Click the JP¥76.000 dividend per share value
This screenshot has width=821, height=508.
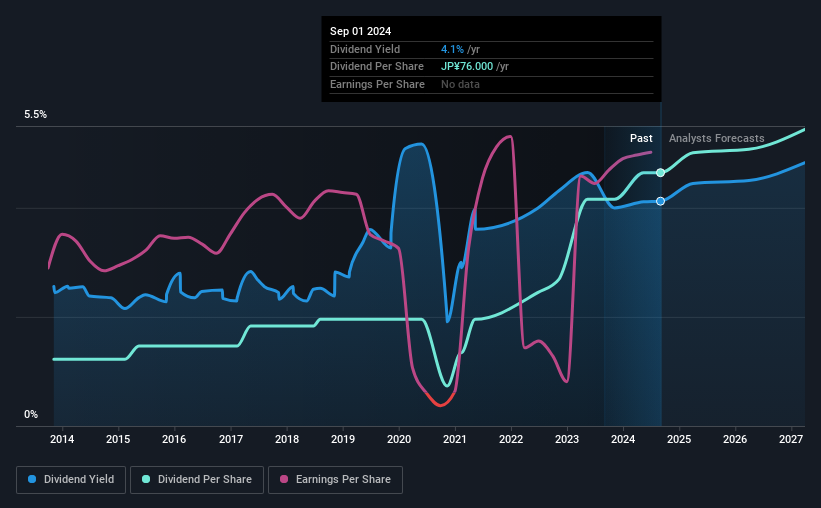click(467, 67)
